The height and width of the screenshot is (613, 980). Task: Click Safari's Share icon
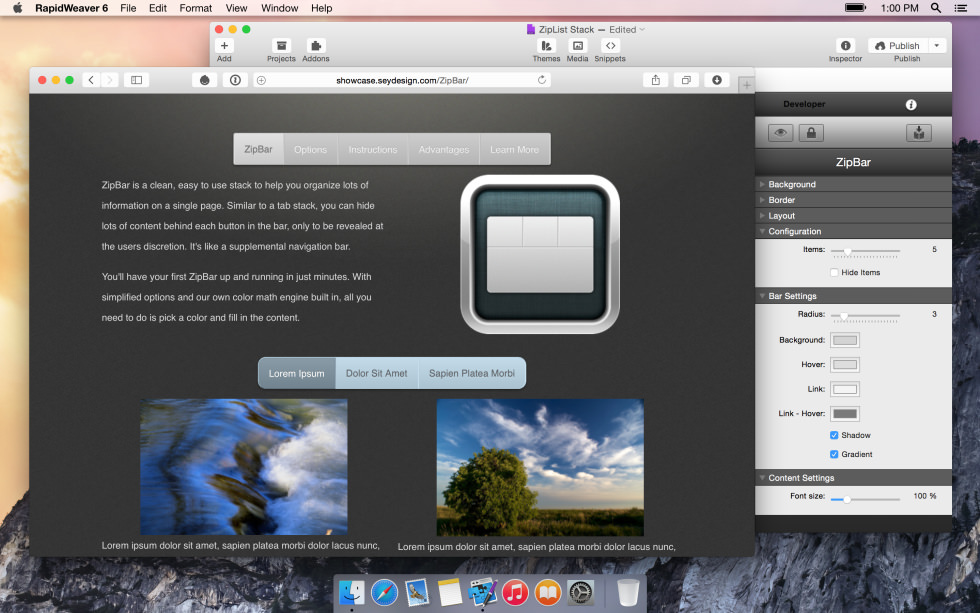click(x=656, y=80)
